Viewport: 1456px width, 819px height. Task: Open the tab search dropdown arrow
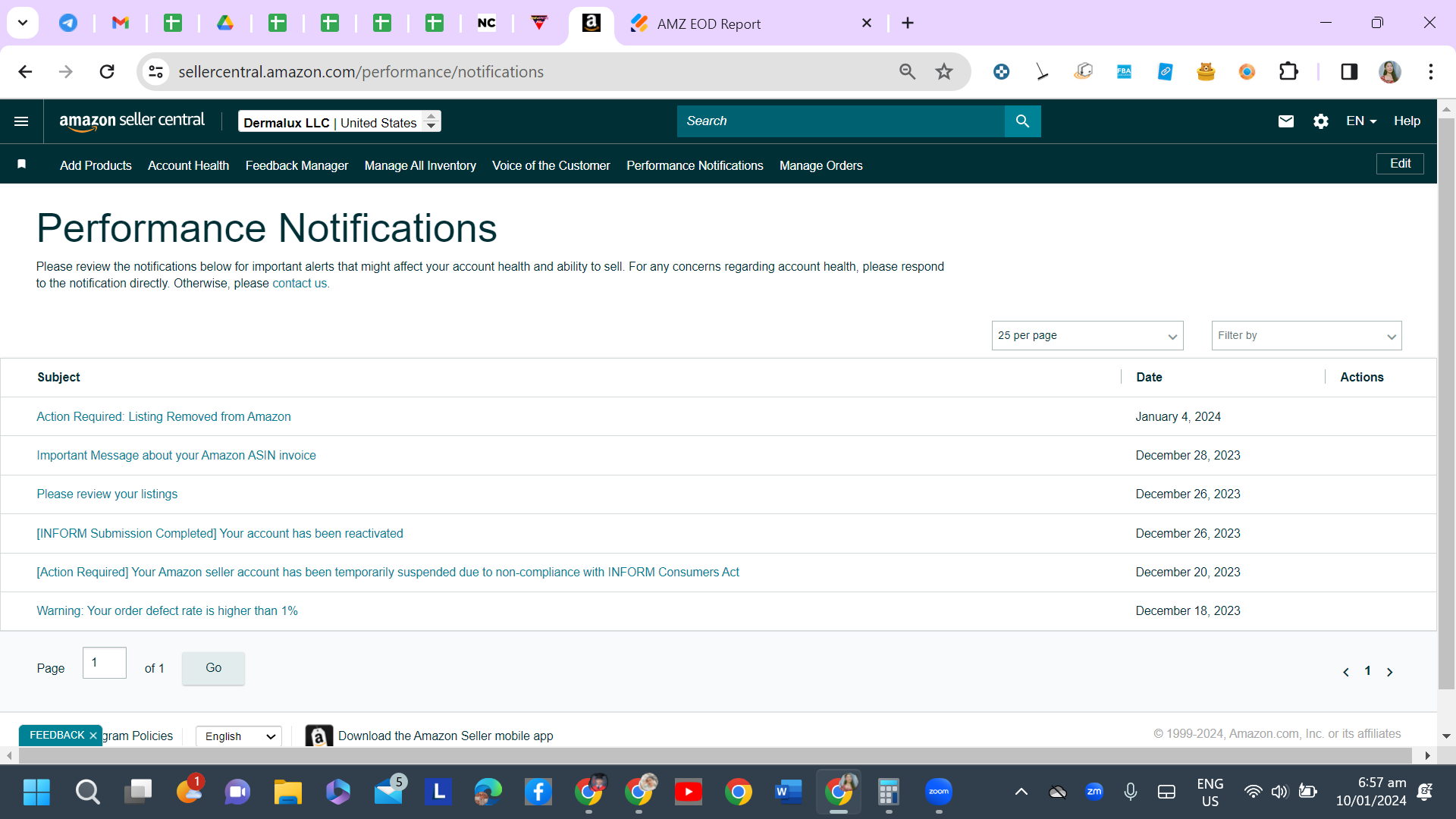click(x=23, y=23)
